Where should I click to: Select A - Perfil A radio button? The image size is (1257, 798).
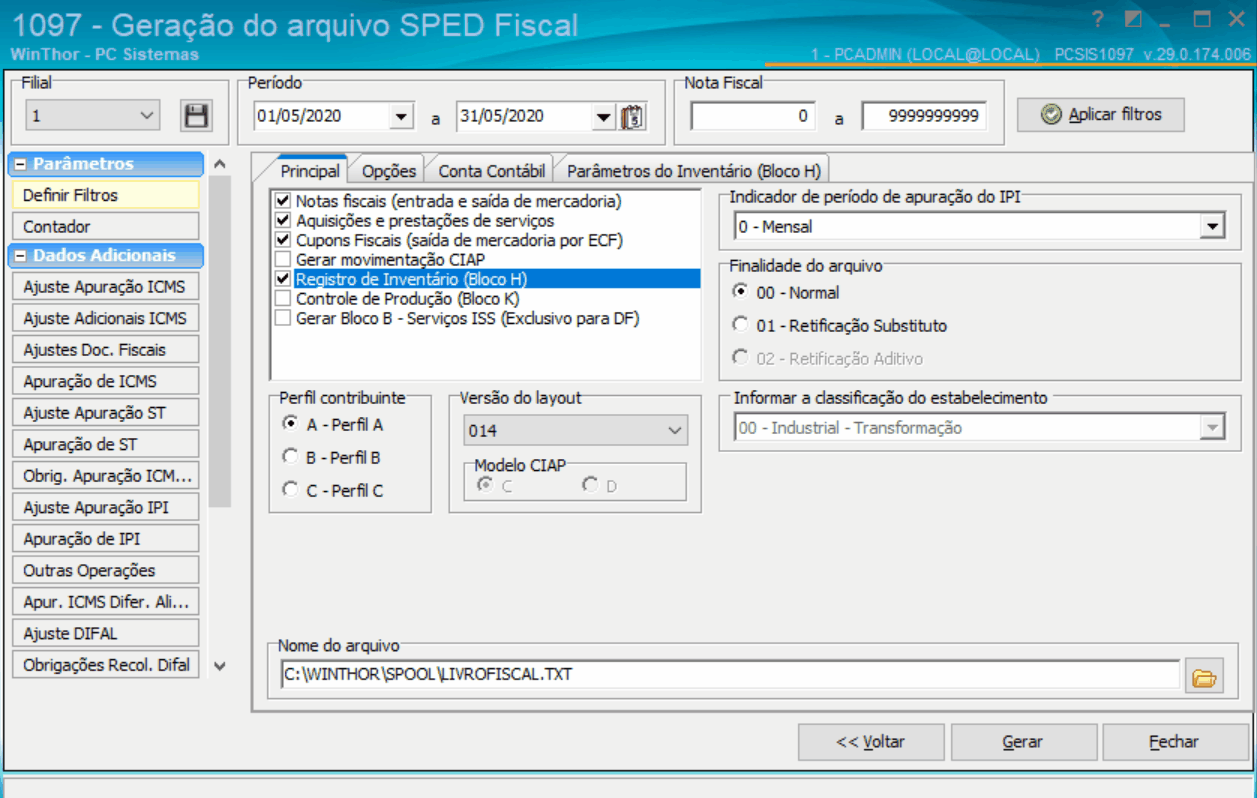[290, 424]
